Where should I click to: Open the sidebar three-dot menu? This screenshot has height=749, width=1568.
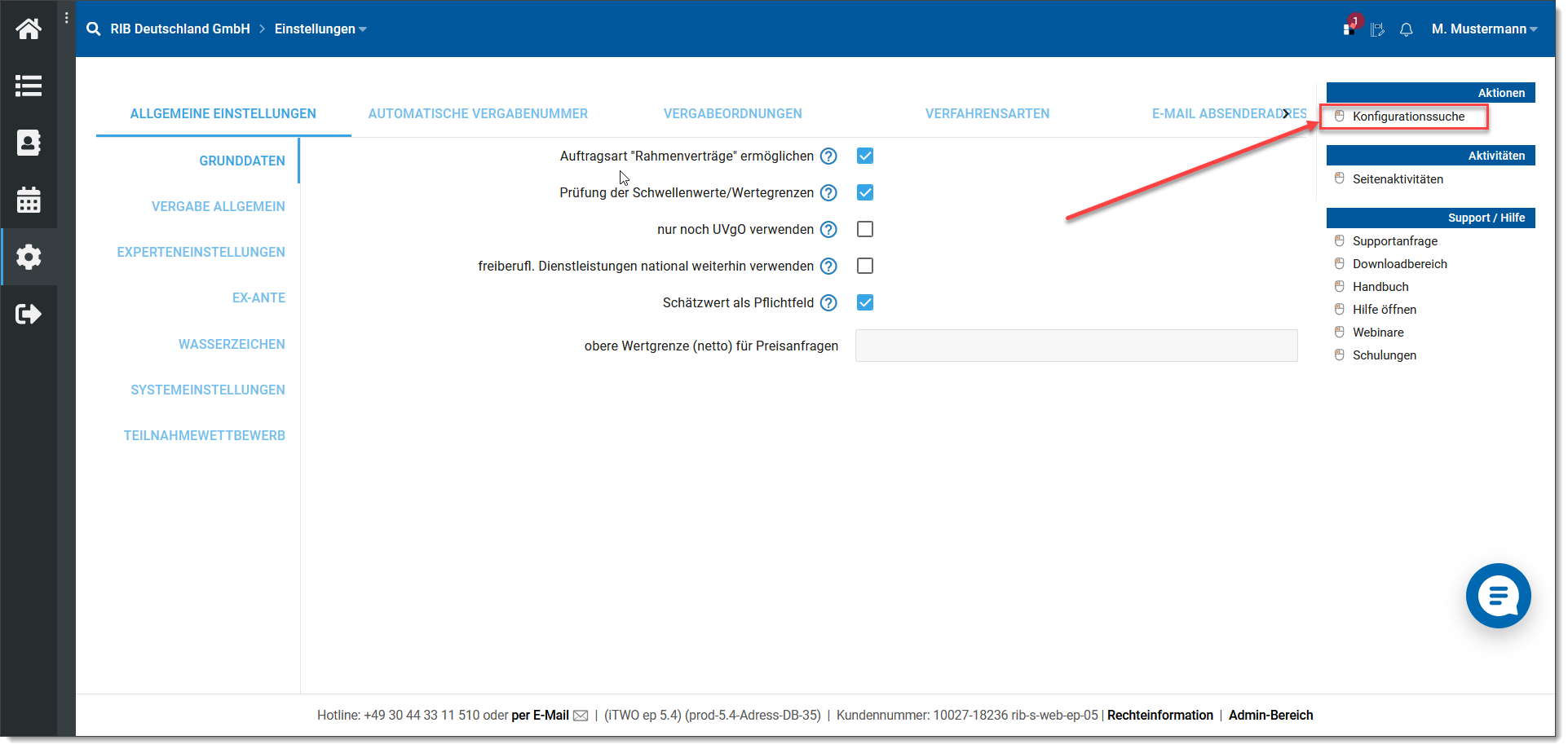click(66, 17)
